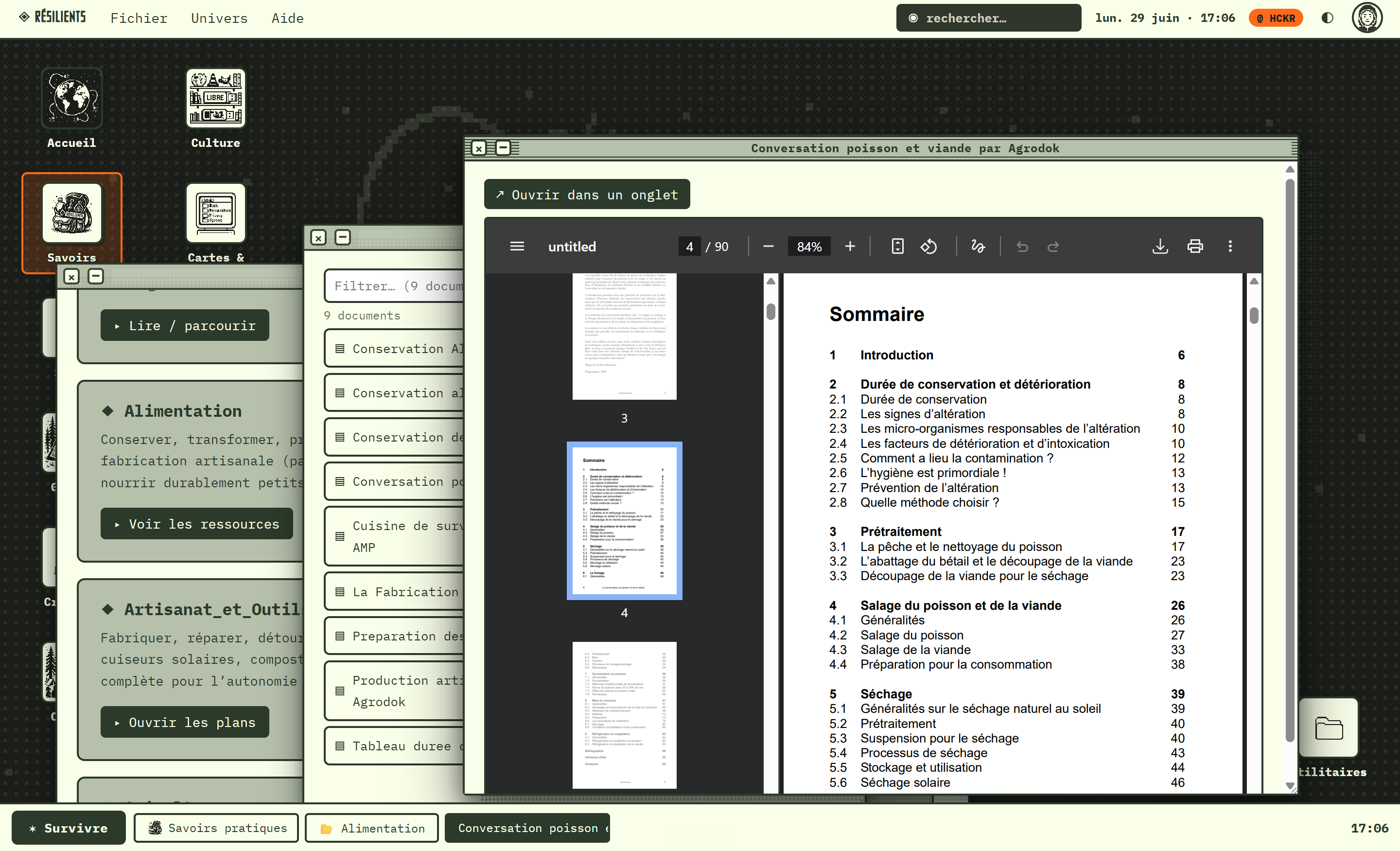Click the 84% zoom level field

coord(809,246)
